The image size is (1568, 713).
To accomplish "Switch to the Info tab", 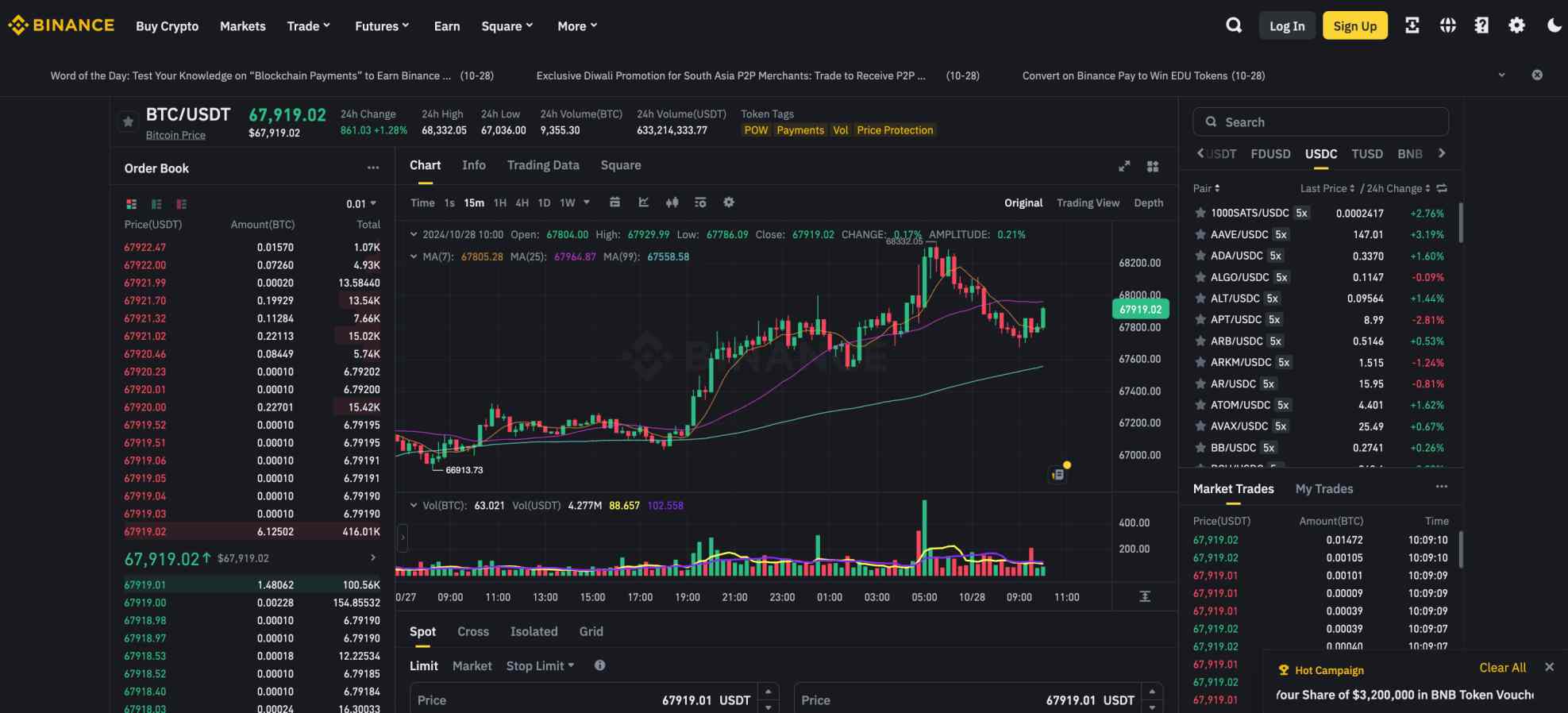I will [x=474, y=165].
